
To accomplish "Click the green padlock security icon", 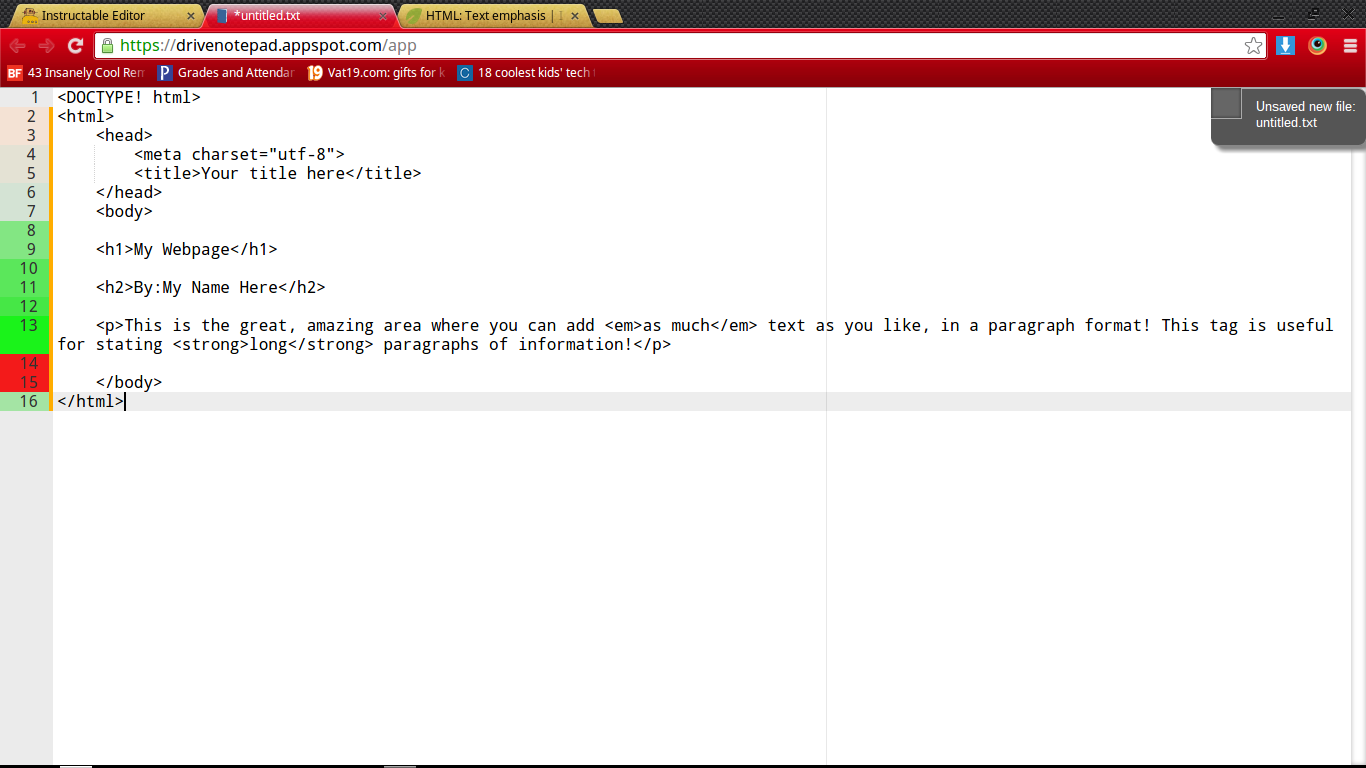I will click(x=108, y=46).
